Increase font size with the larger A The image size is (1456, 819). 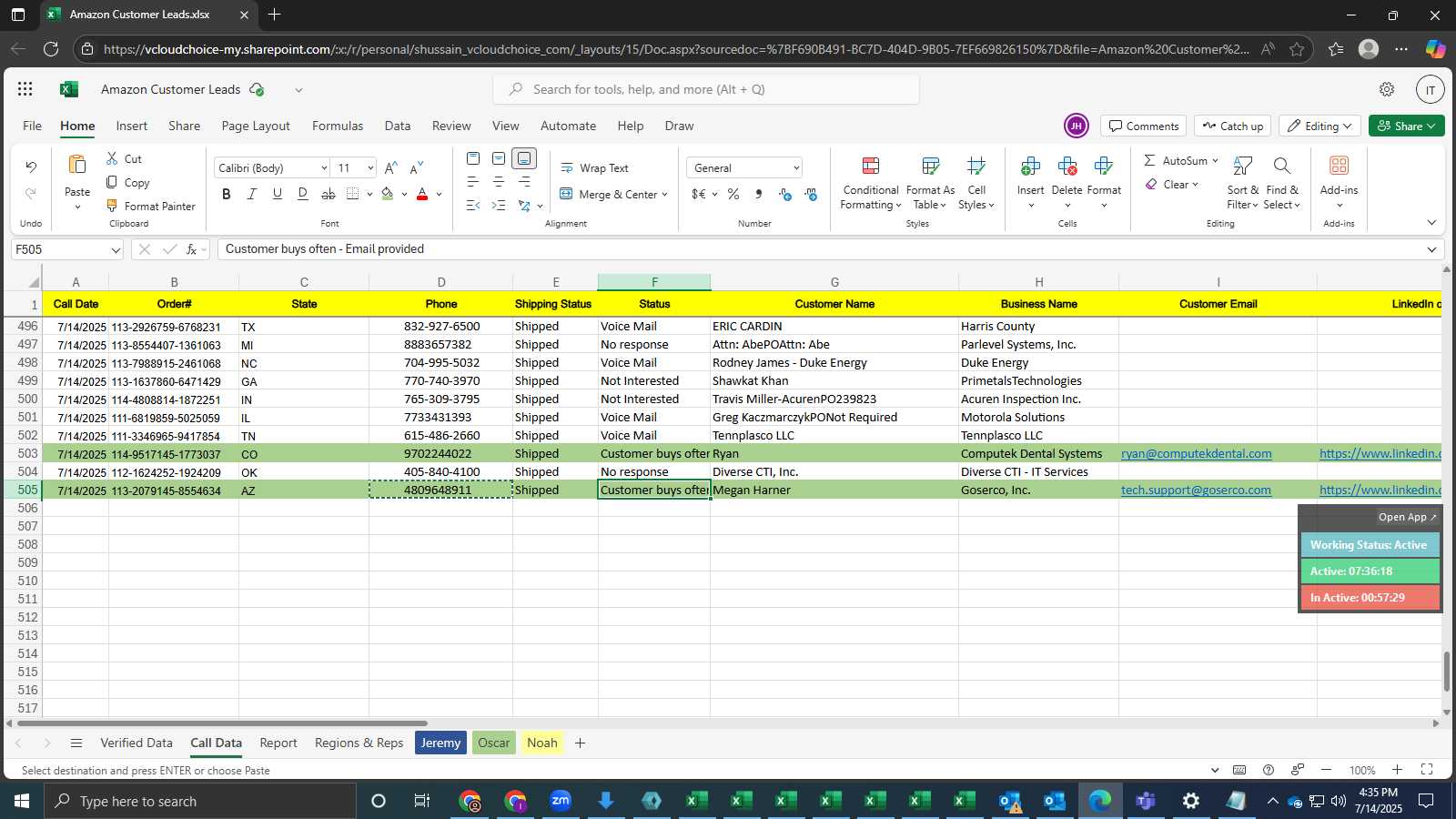390,167
